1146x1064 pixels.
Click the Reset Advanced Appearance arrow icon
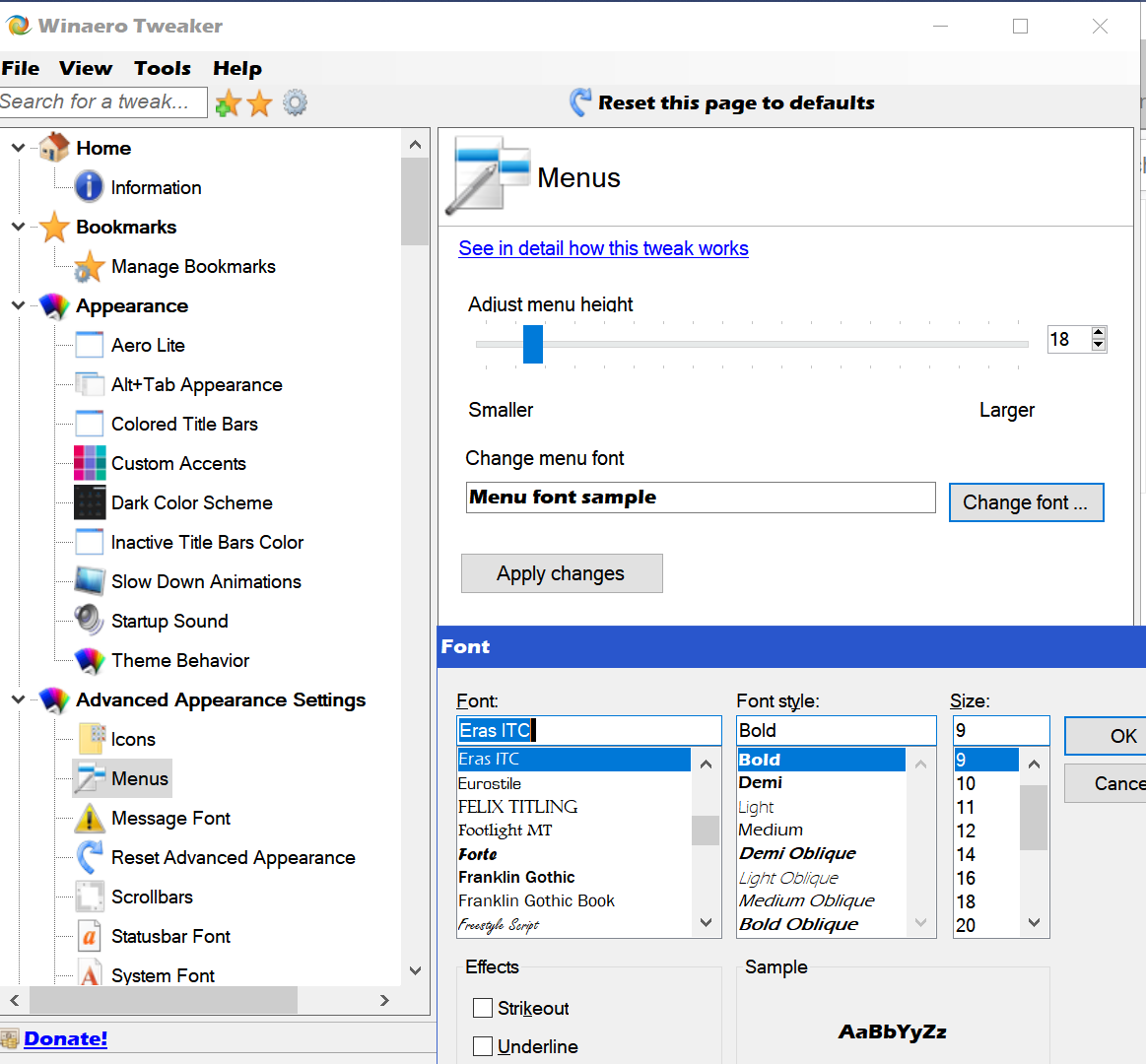pyautogui.click(x=89, y=857)
